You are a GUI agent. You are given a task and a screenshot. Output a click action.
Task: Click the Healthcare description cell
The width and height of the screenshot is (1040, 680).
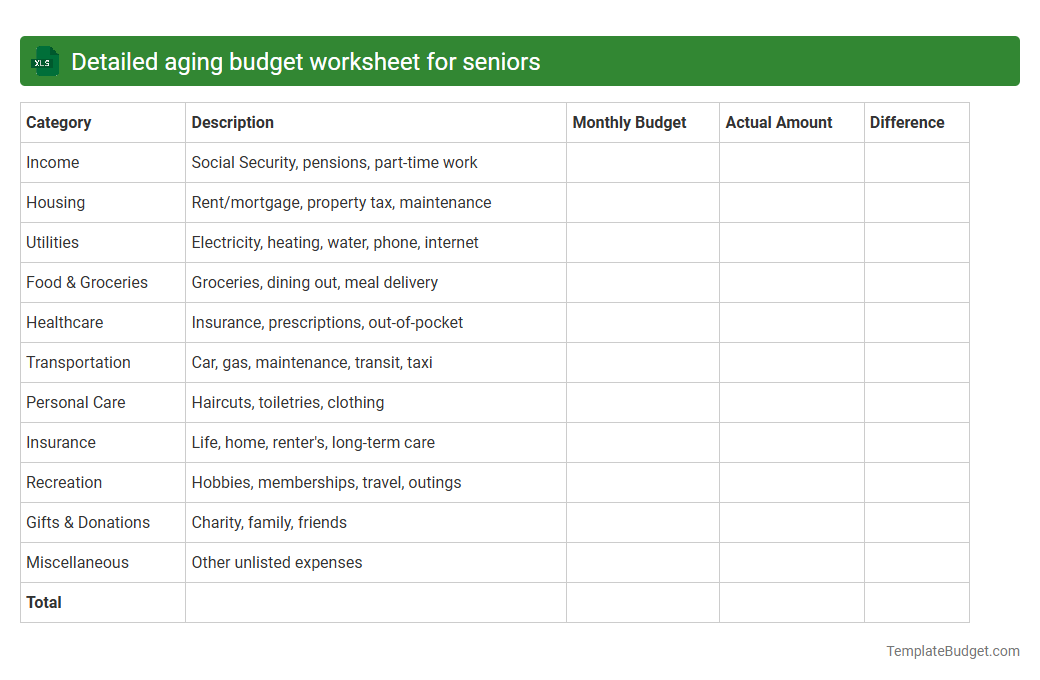point(332,322)
